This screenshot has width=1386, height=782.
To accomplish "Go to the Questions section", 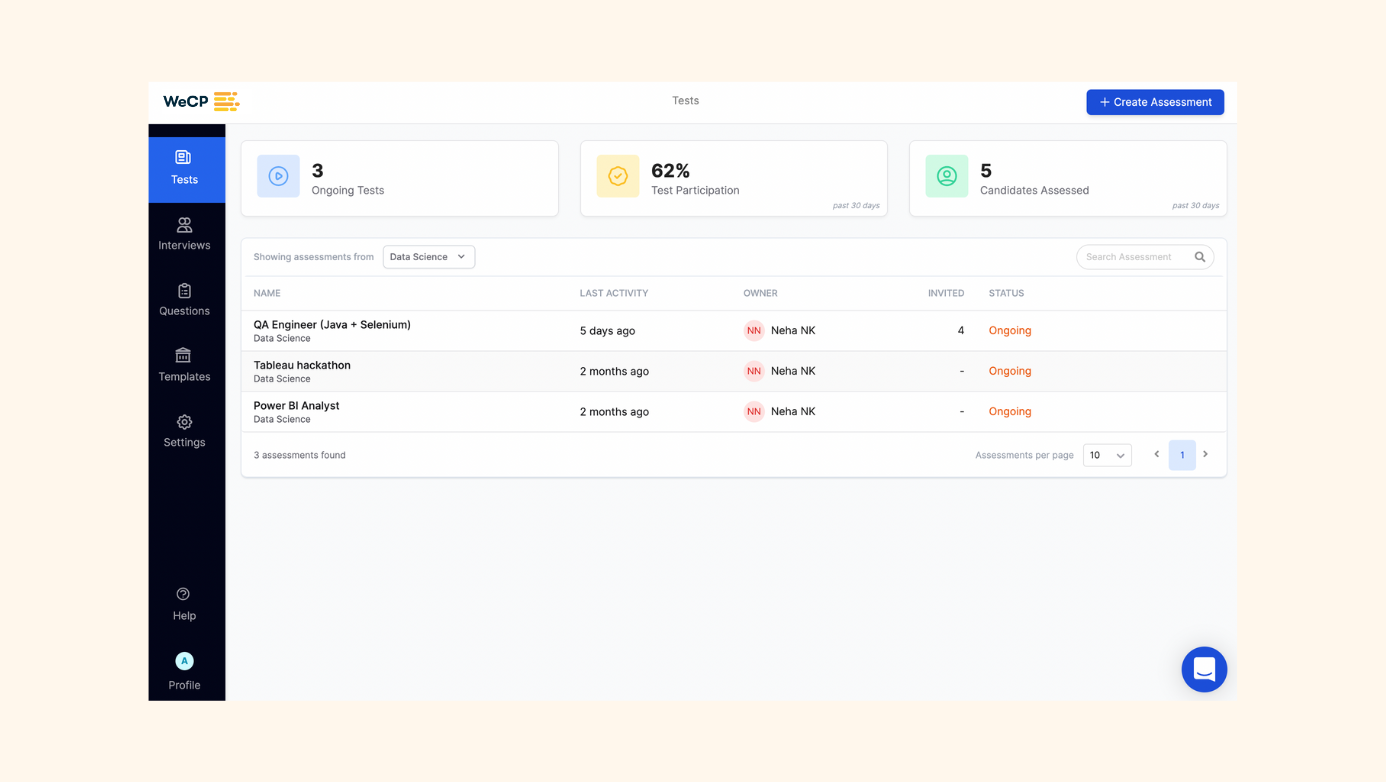I will [185, 300].
